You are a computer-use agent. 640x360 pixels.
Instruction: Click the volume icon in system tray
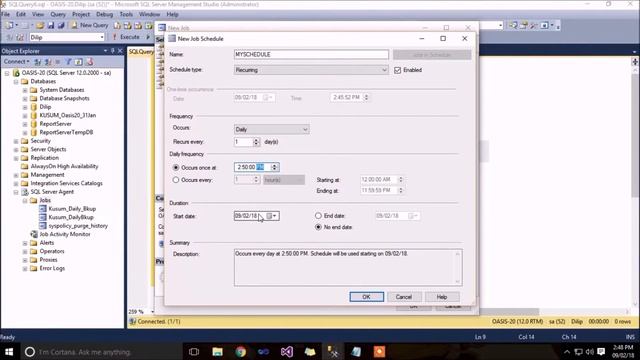tap(590, 351)
